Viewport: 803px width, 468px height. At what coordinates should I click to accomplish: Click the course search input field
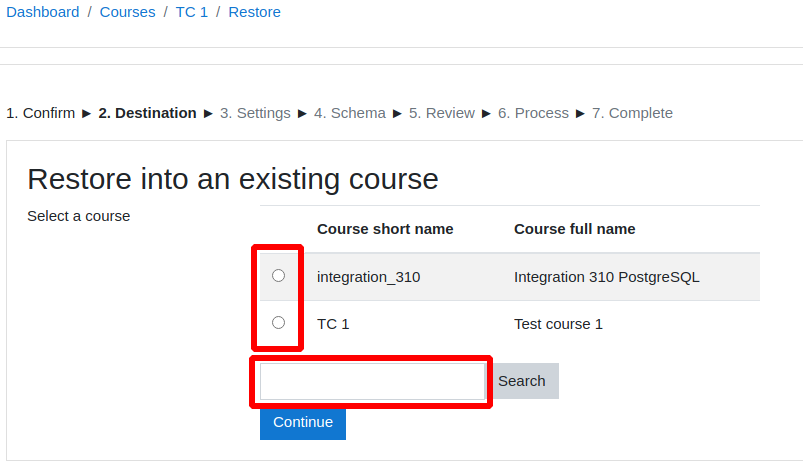click(x=372, y=381)
